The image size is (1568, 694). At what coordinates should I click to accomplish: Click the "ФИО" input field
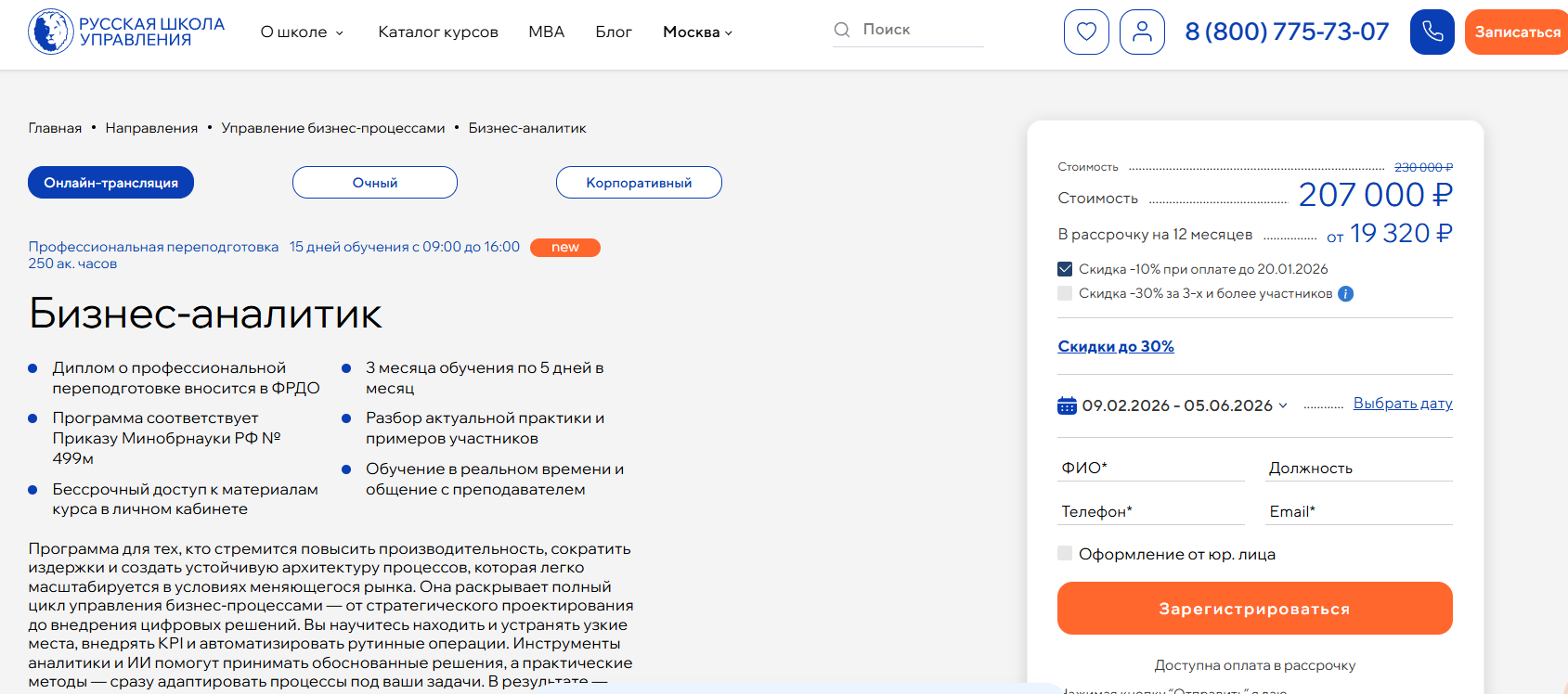pos(1150,468)
